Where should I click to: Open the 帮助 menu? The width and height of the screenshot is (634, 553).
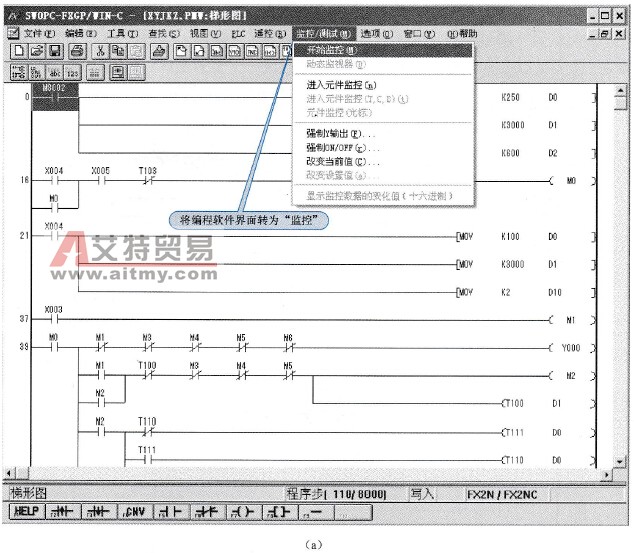pyautogui.click(x=462, y=34)
